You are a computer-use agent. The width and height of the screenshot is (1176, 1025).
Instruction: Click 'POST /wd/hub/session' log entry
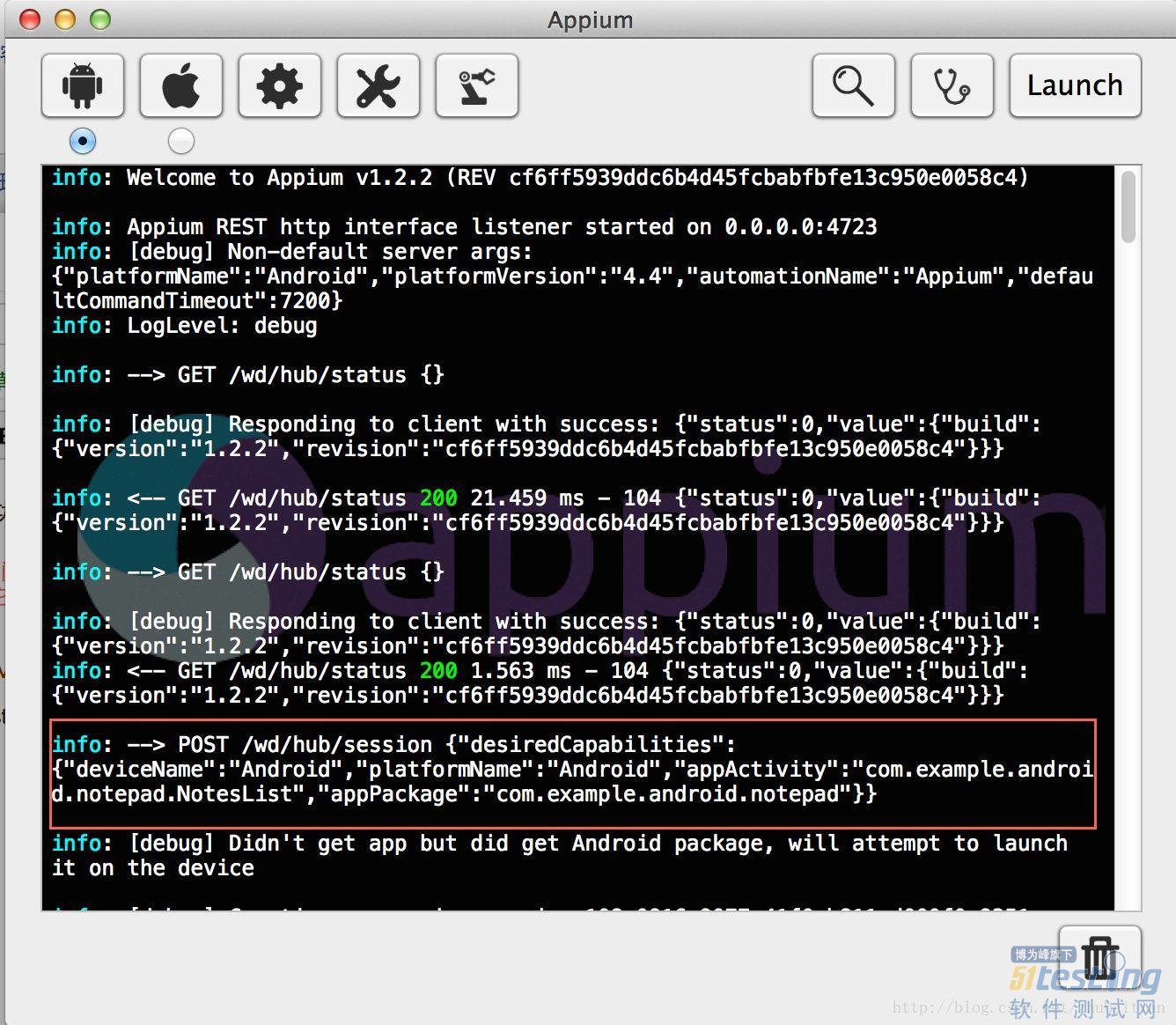point(572,770)
